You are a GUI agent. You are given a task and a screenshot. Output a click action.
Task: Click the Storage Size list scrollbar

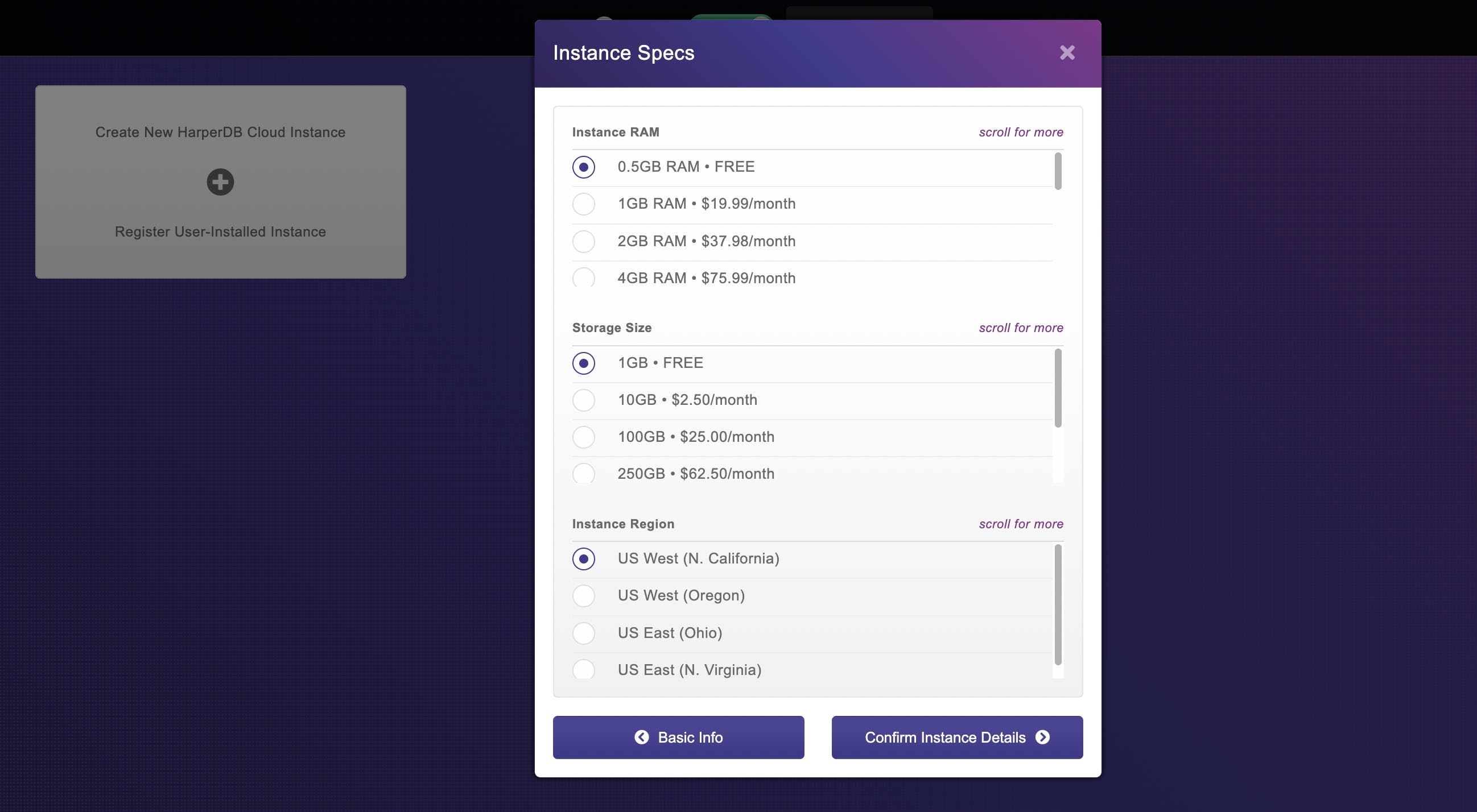[1058, 388]
